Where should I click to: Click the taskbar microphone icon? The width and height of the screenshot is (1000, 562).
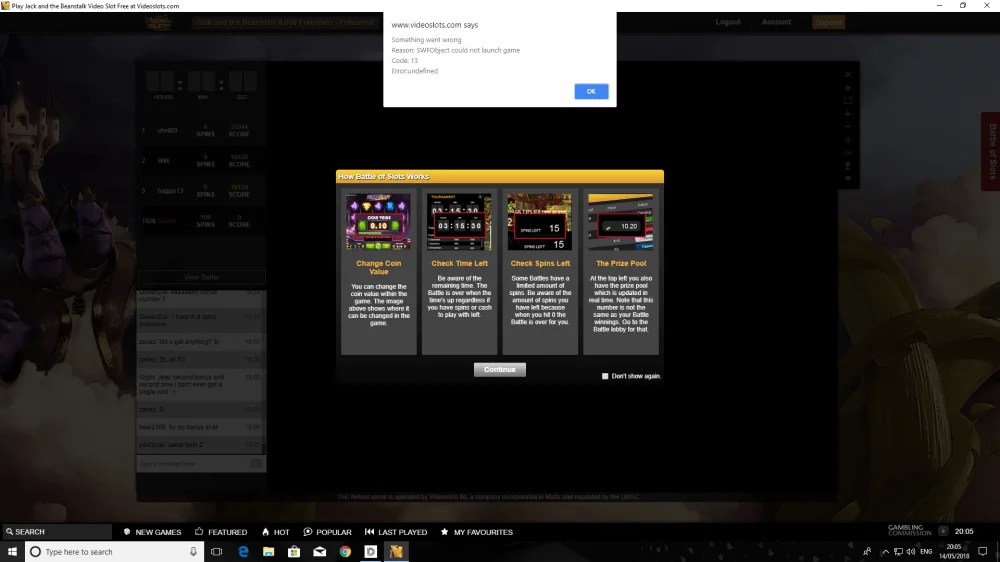point(193,551)
